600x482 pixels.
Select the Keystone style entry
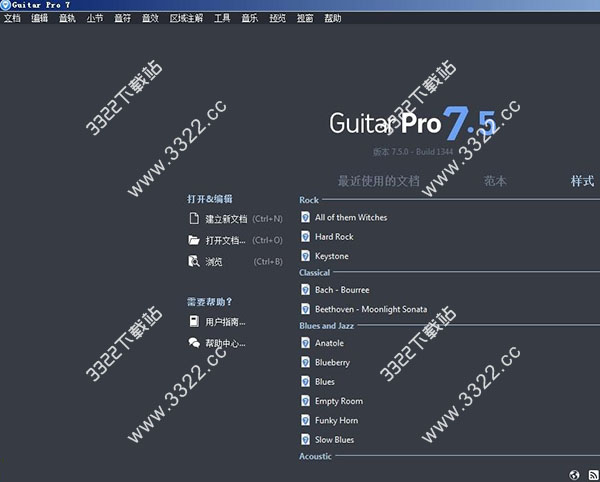[332, 256]
